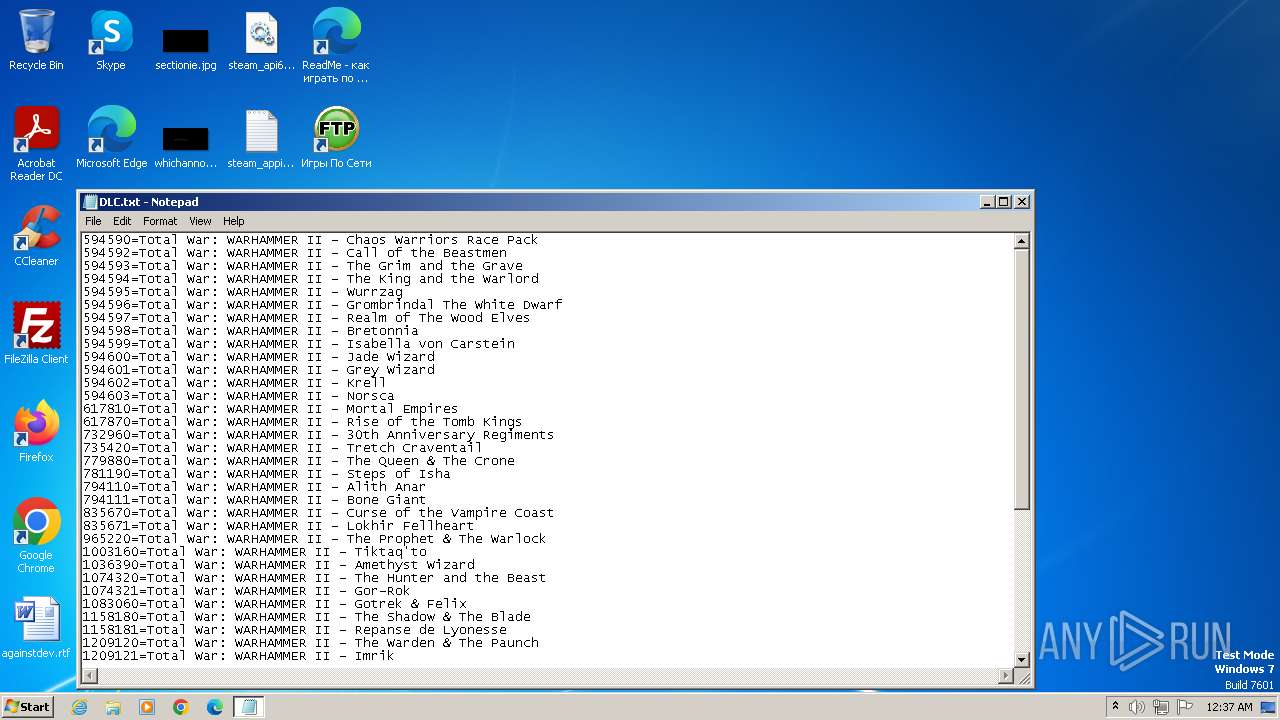Open Notepad Format menu

(160, 221)
